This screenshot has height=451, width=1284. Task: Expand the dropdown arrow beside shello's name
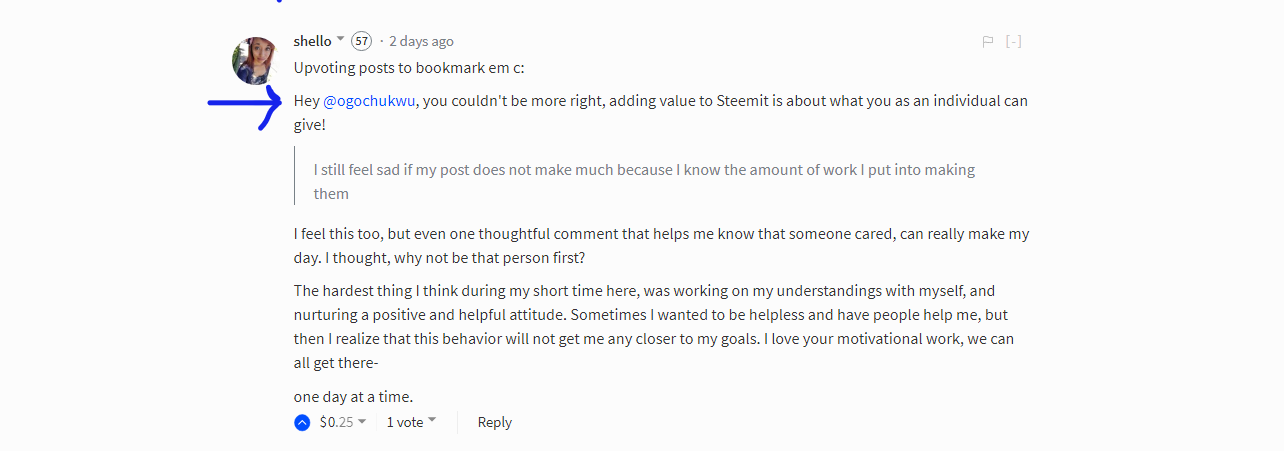coord(340,40)
